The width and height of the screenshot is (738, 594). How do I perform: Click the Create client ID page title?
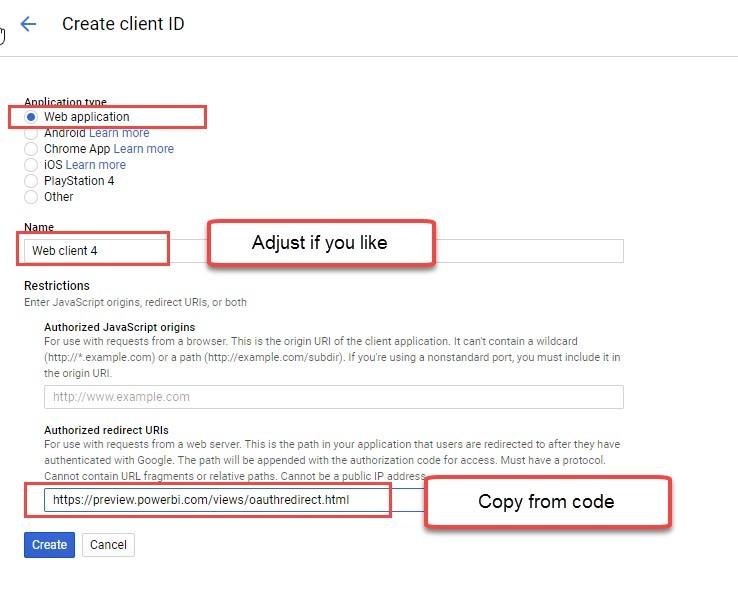[x=123, y=24]
